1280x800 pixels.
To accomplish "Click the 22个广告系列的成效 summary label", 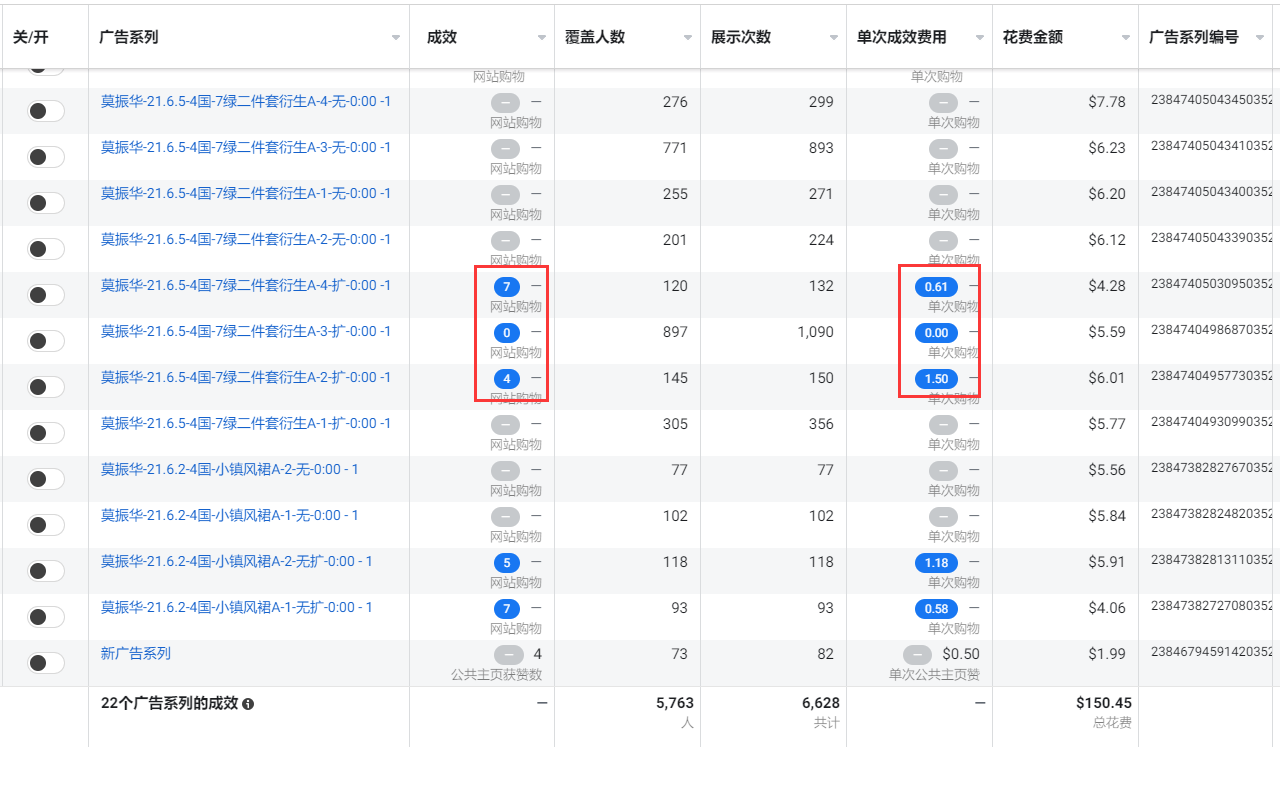I will tap(169, 704).
